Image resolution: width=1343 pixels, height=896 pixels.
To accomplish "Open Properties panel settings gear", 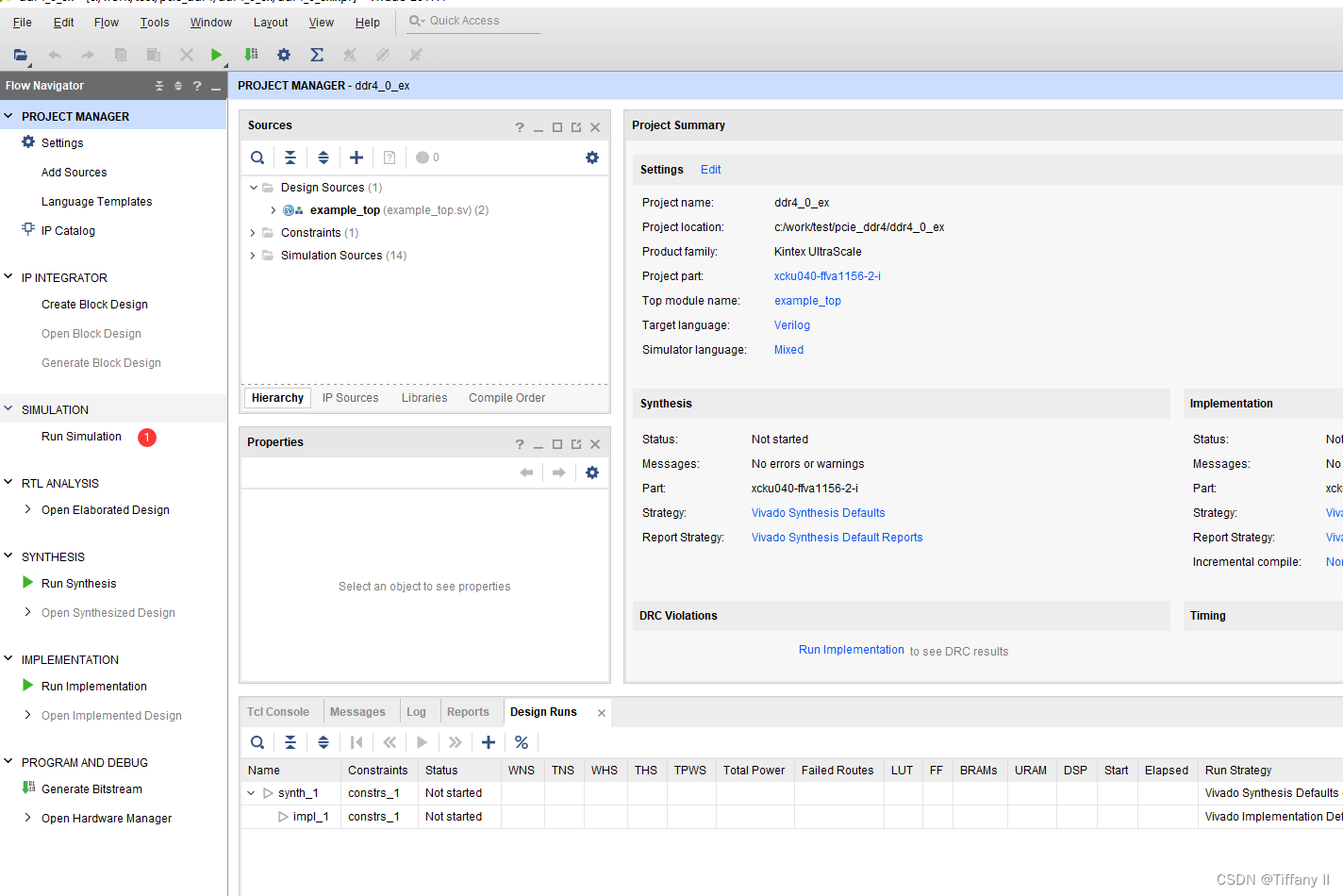I will pyautogui.click(x=592, y=473).
